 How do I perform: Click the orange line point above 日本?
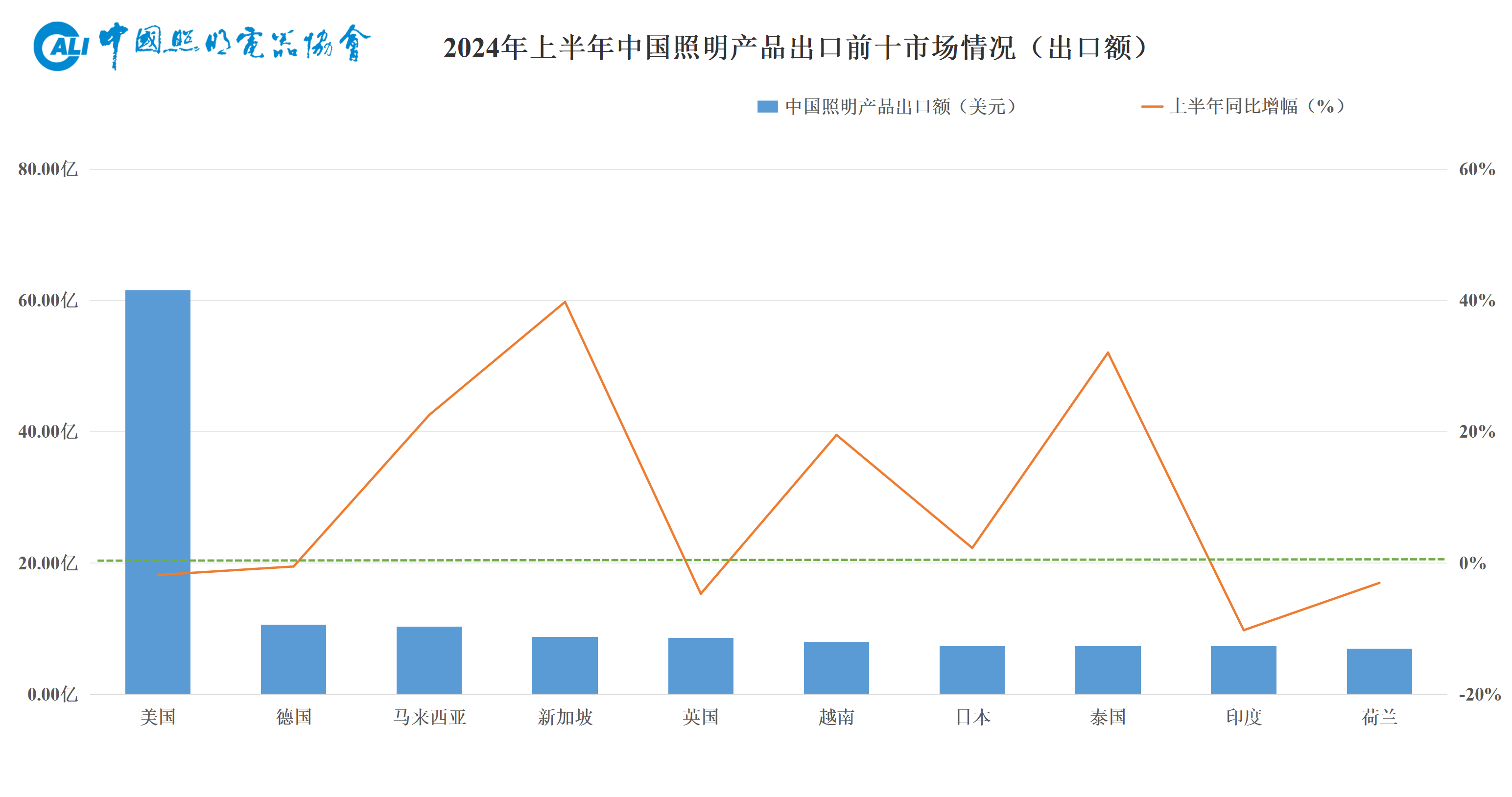click(x=972, y=548)
